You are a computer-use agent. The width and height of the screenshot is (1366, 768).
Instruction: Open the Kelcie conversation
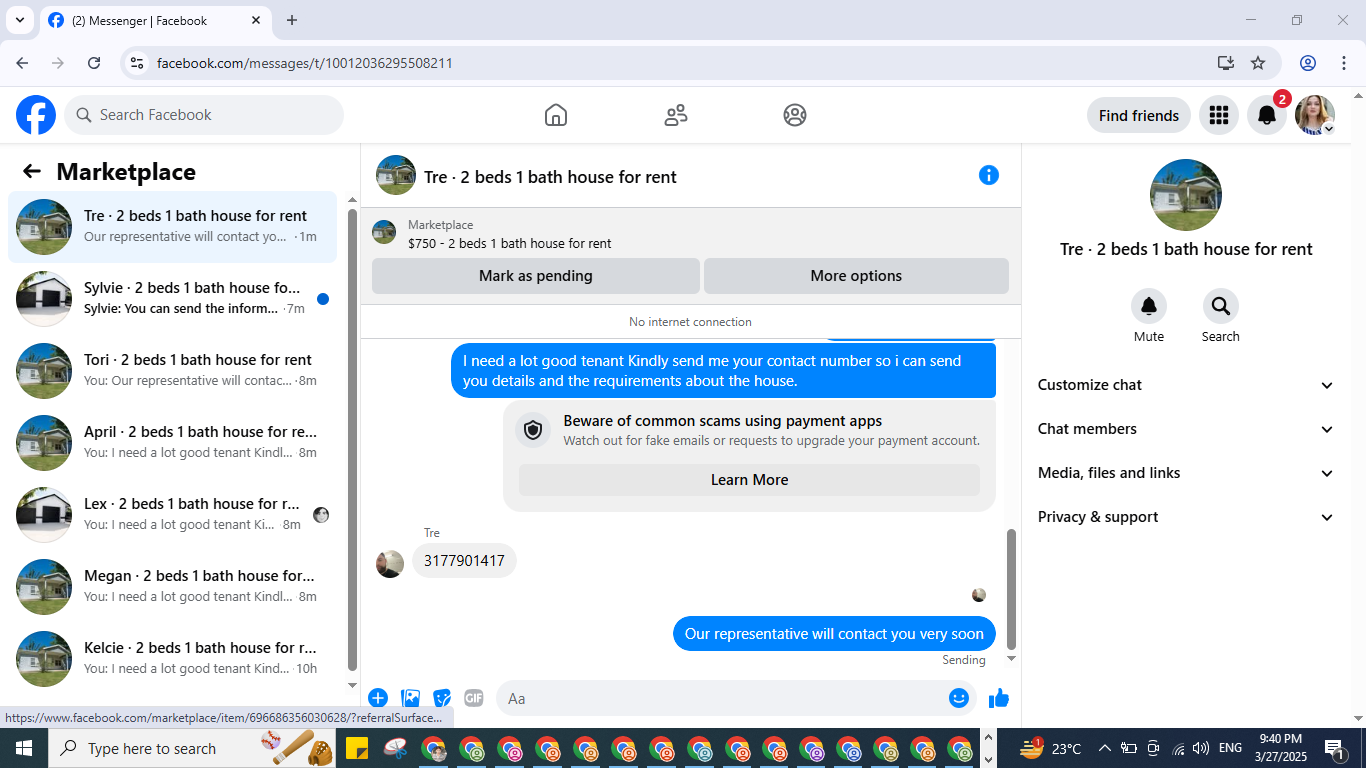coord(173,659)
